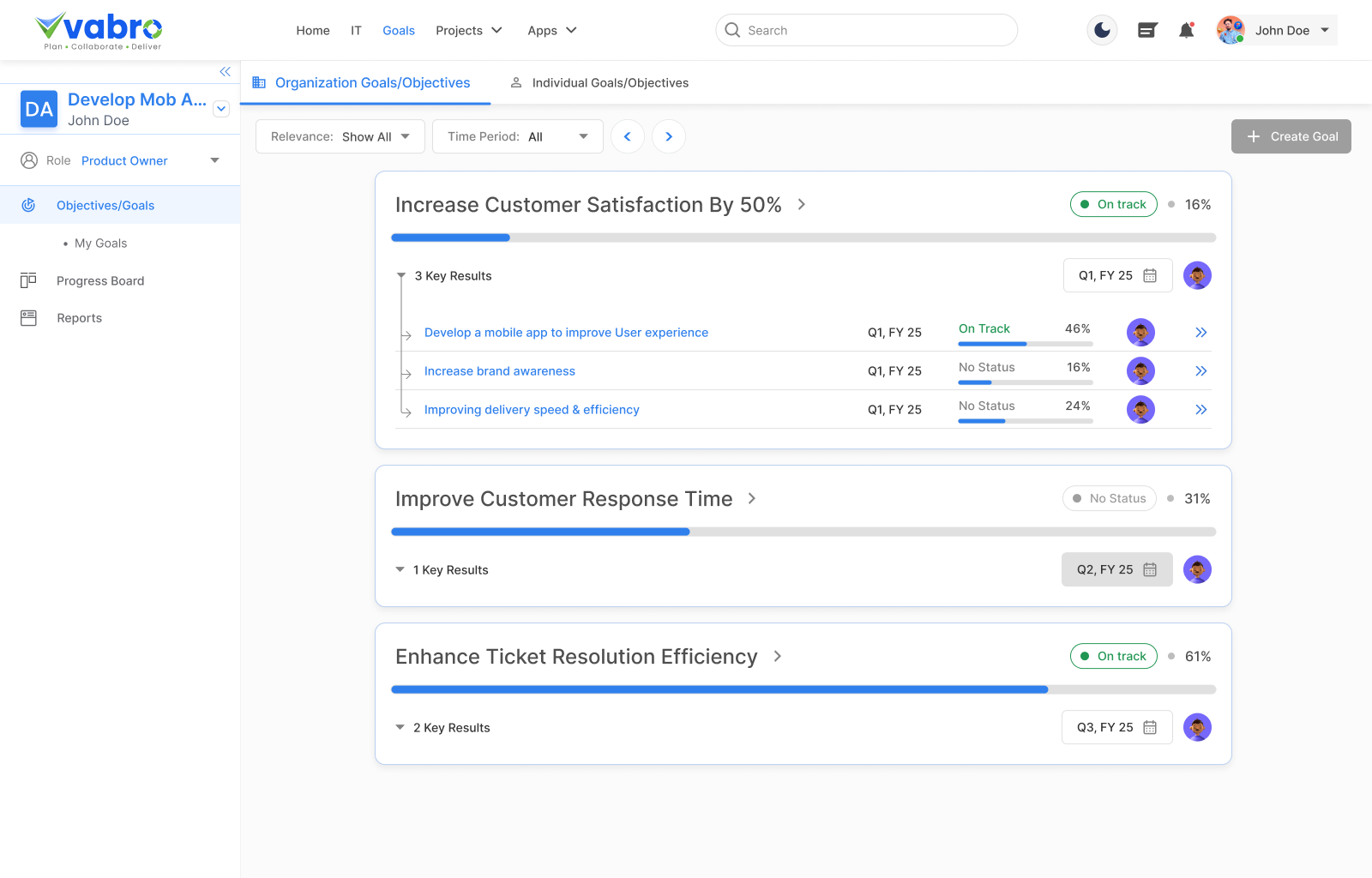The image size is (1372, 878).
Task: Collapse the left sidebar with the double-chevron
Action: (226, 72)
